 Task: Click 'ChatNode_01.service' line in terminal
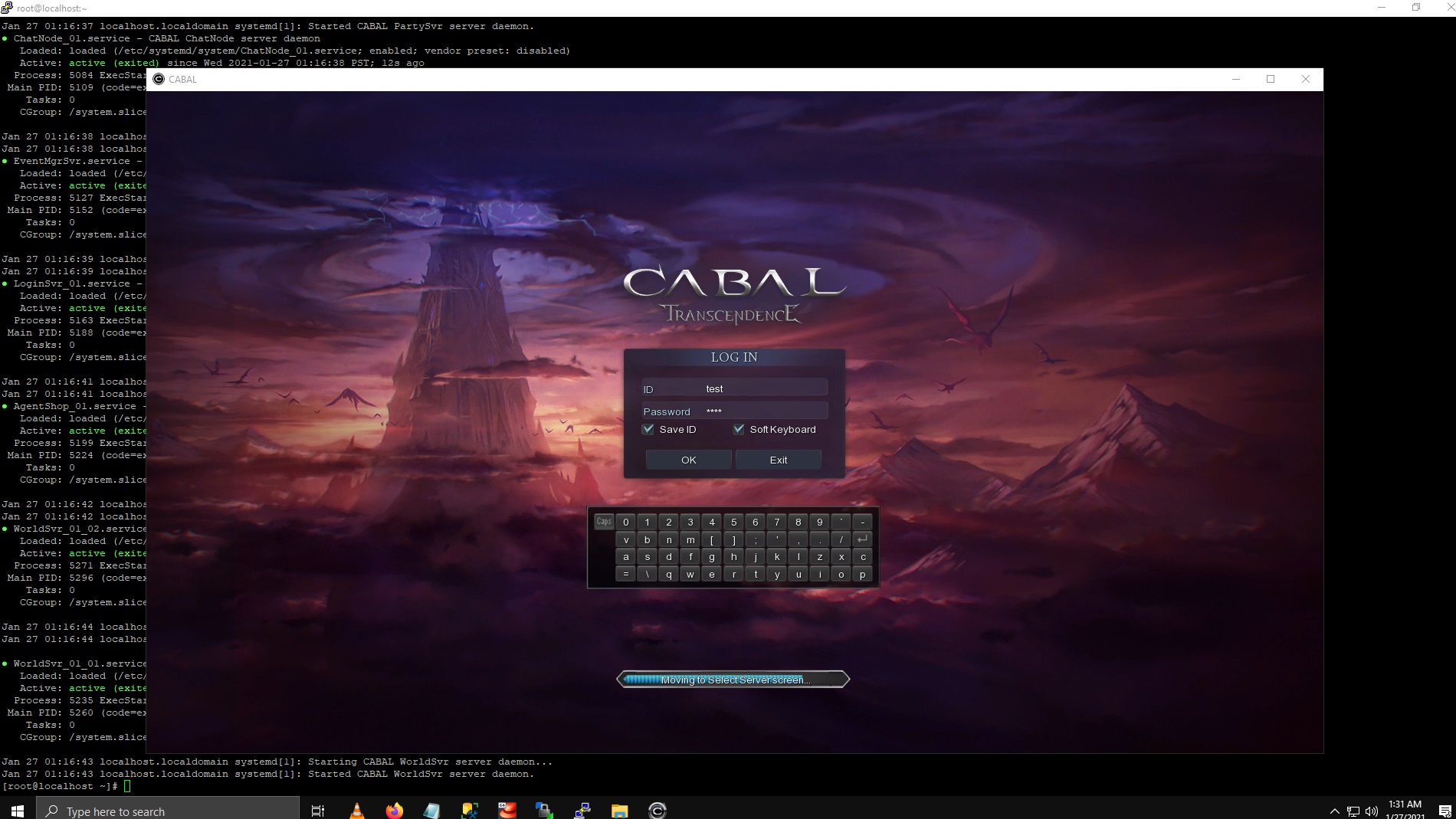coord(166,38)
